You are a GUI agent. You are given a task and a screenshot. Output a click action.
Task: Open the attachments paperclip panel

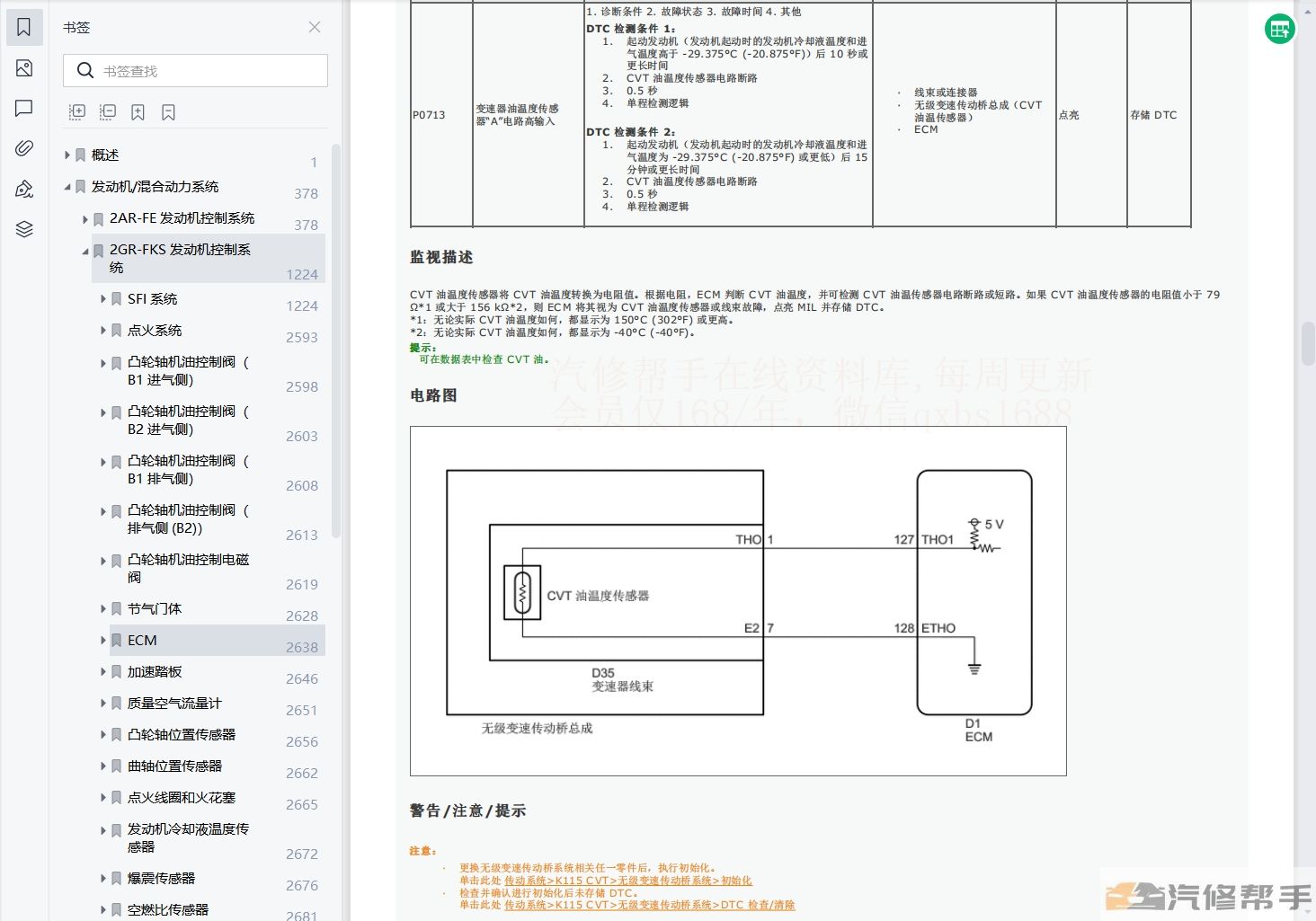click(x=24, y=148)
